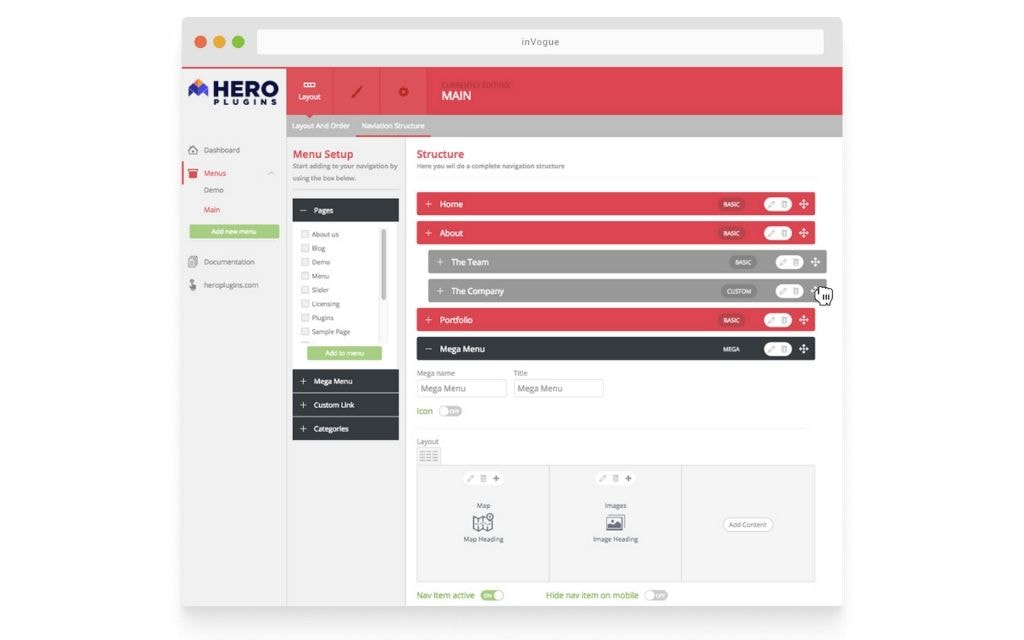Check the Blog page checkbox
Image resolution: width=1024 pixels, height=640 pixels.
(305, 248)
